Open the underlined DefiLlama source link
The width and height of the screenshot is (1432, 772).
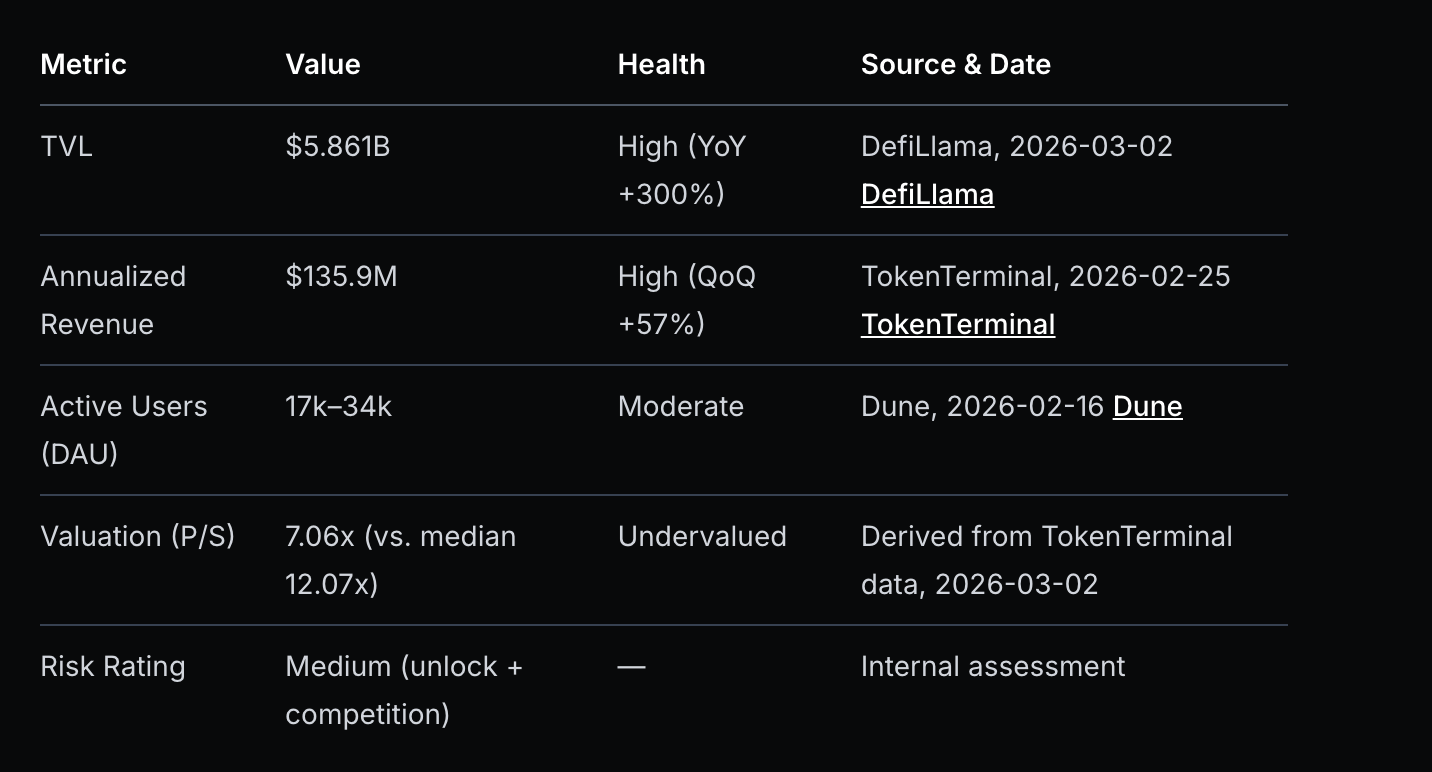click(927, 194)
